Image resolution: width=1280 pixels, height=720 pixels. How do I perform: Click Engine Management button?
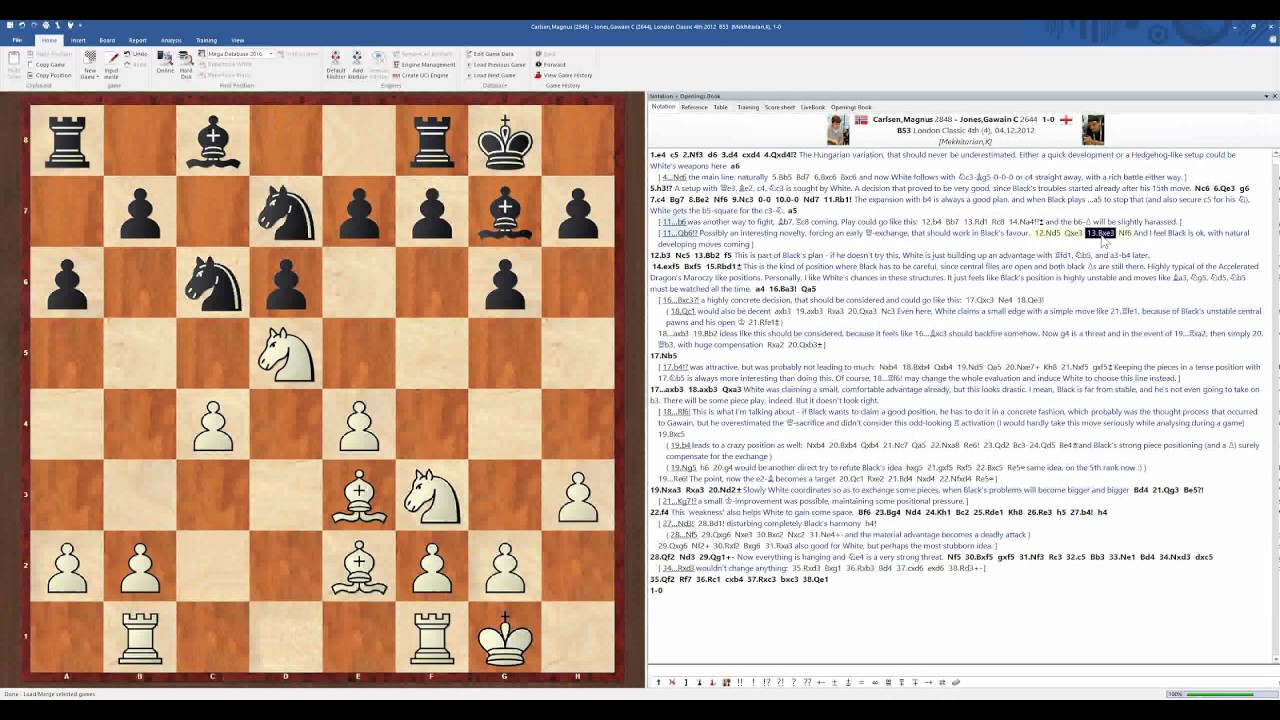coord(424,65)
